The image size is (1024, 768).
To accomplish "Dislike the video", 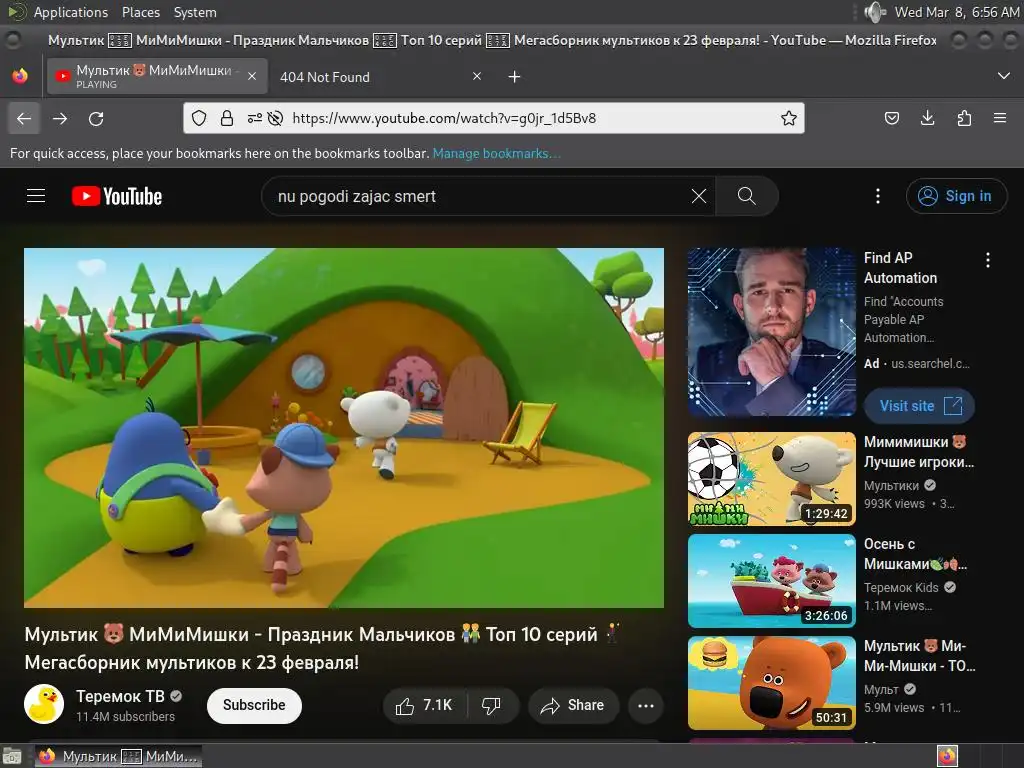I will click(x=492, y=705).
